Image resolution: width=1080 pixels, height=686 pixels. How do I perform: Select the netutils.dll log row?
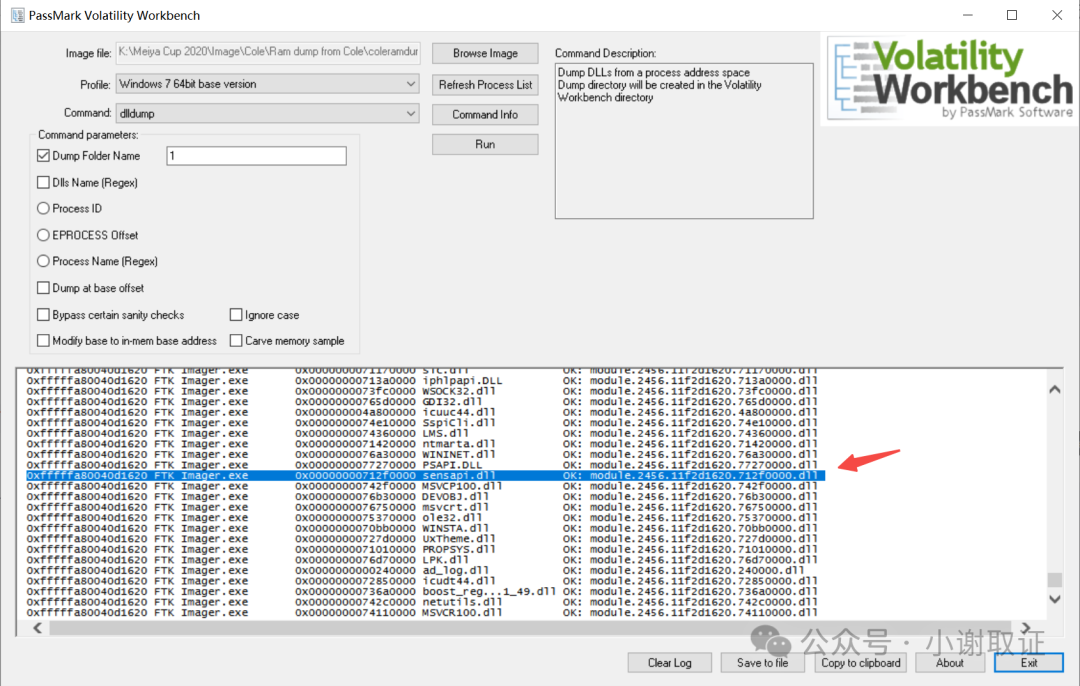click(422, 602)
